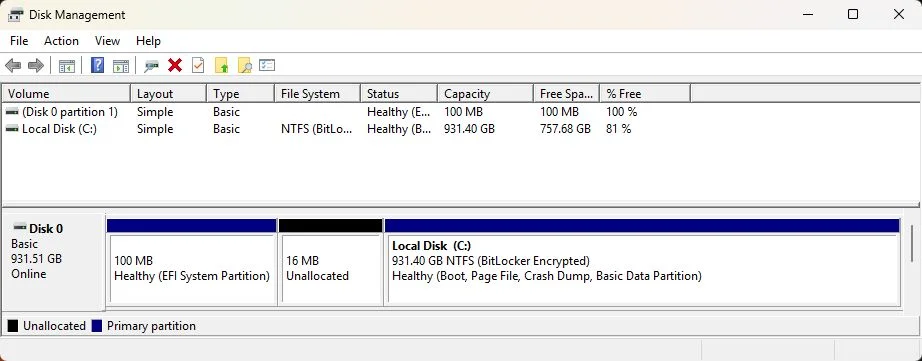Viewport: 922px width, 361px height.
Task: Sort by the Free Space column header
Action: coord(567,93)
